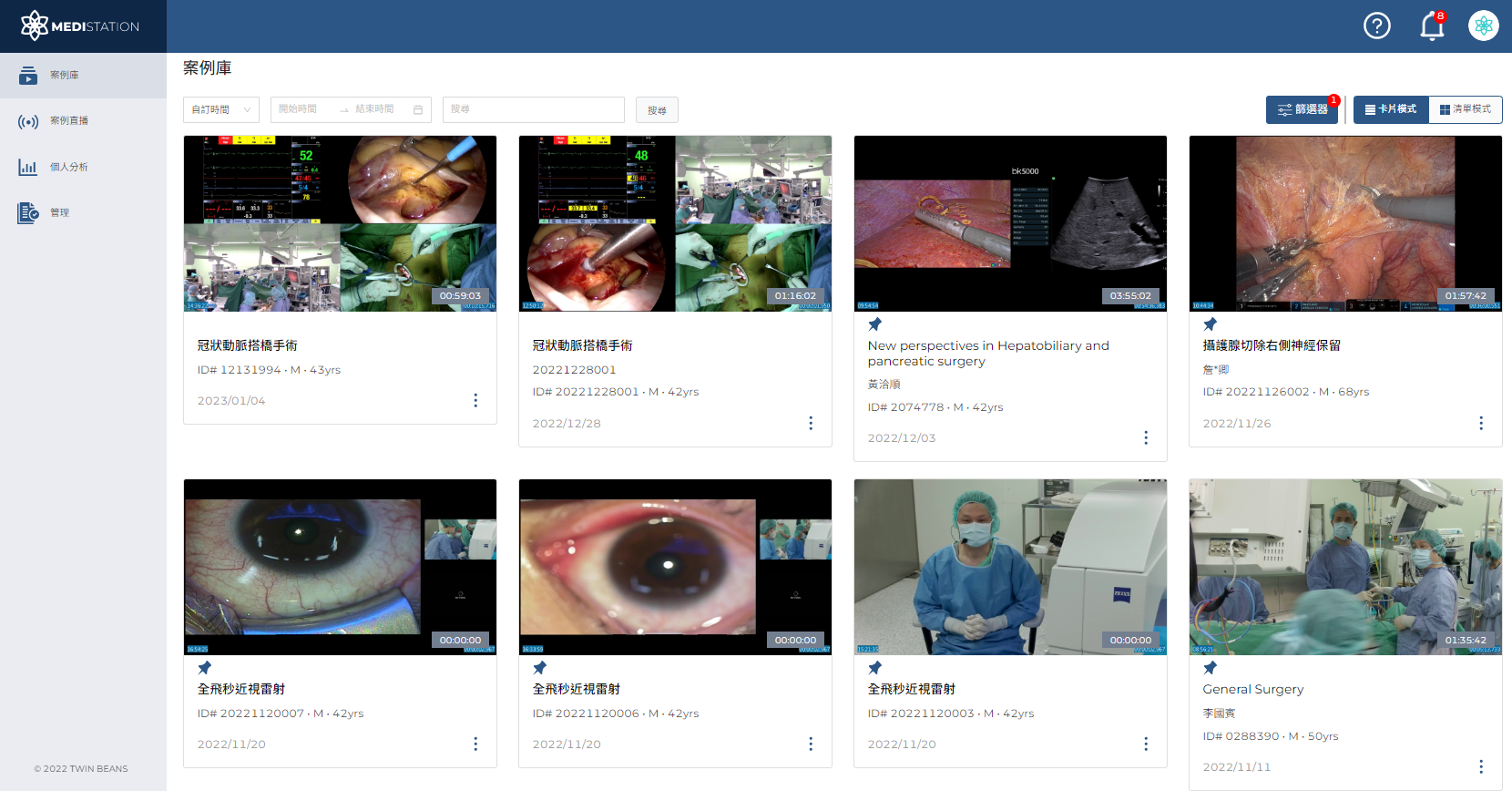Click the search keyword input field
1512x791 pixels.
click(x=534, y=109)
